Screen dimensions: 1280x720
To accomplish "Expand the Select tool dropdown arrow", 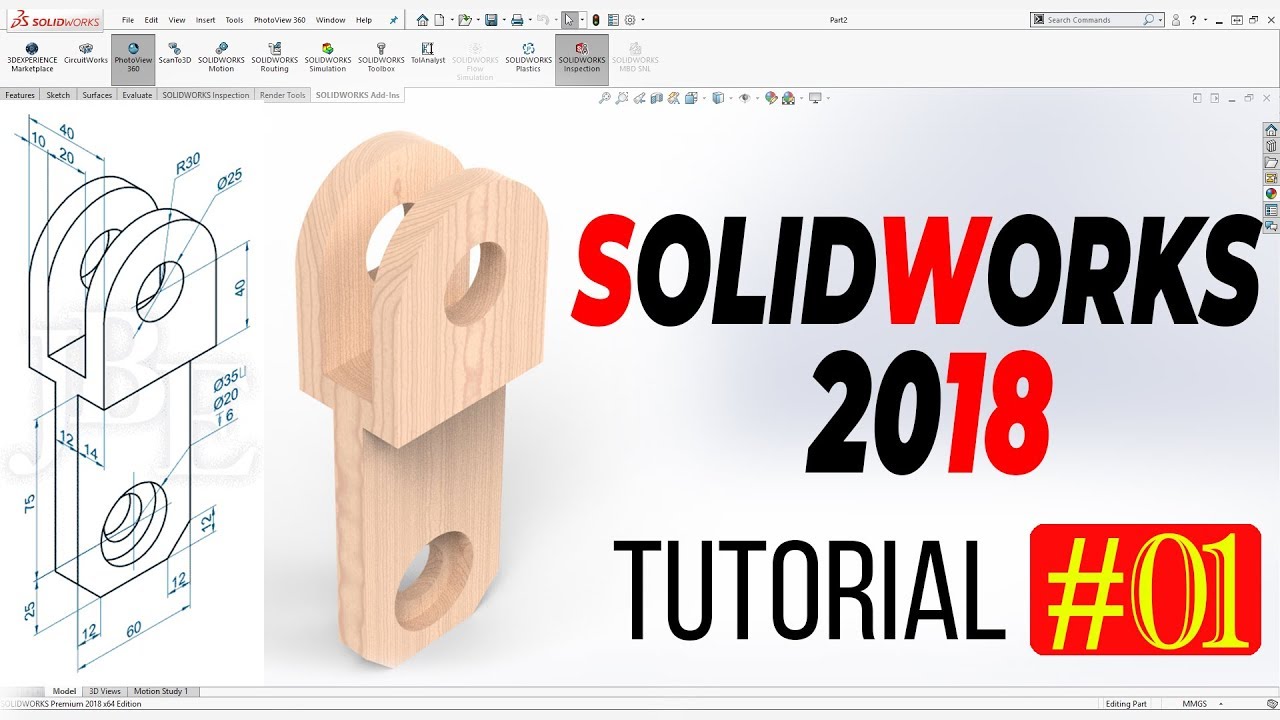I will tap(582, 20).
